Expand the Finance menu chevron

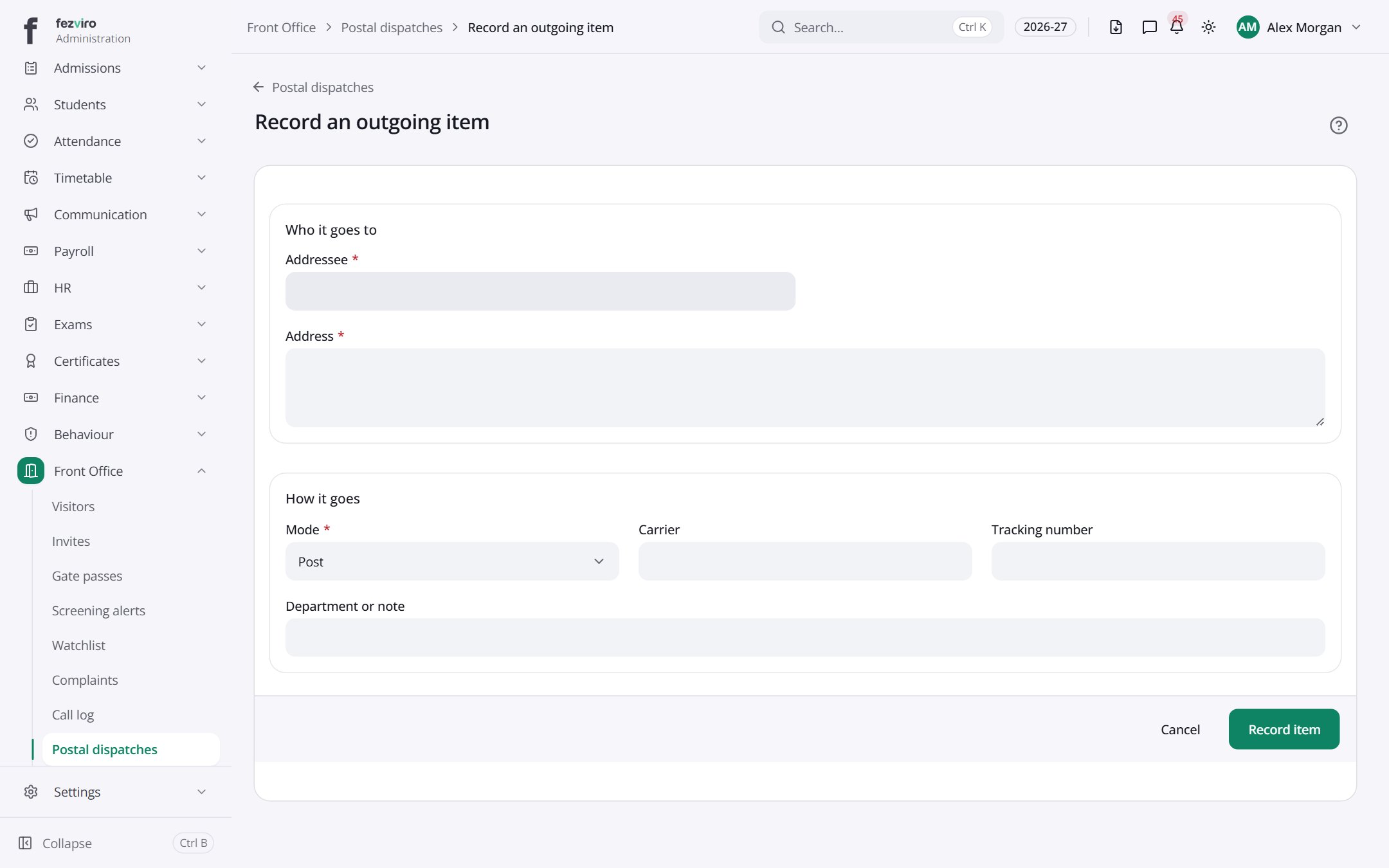201,397
